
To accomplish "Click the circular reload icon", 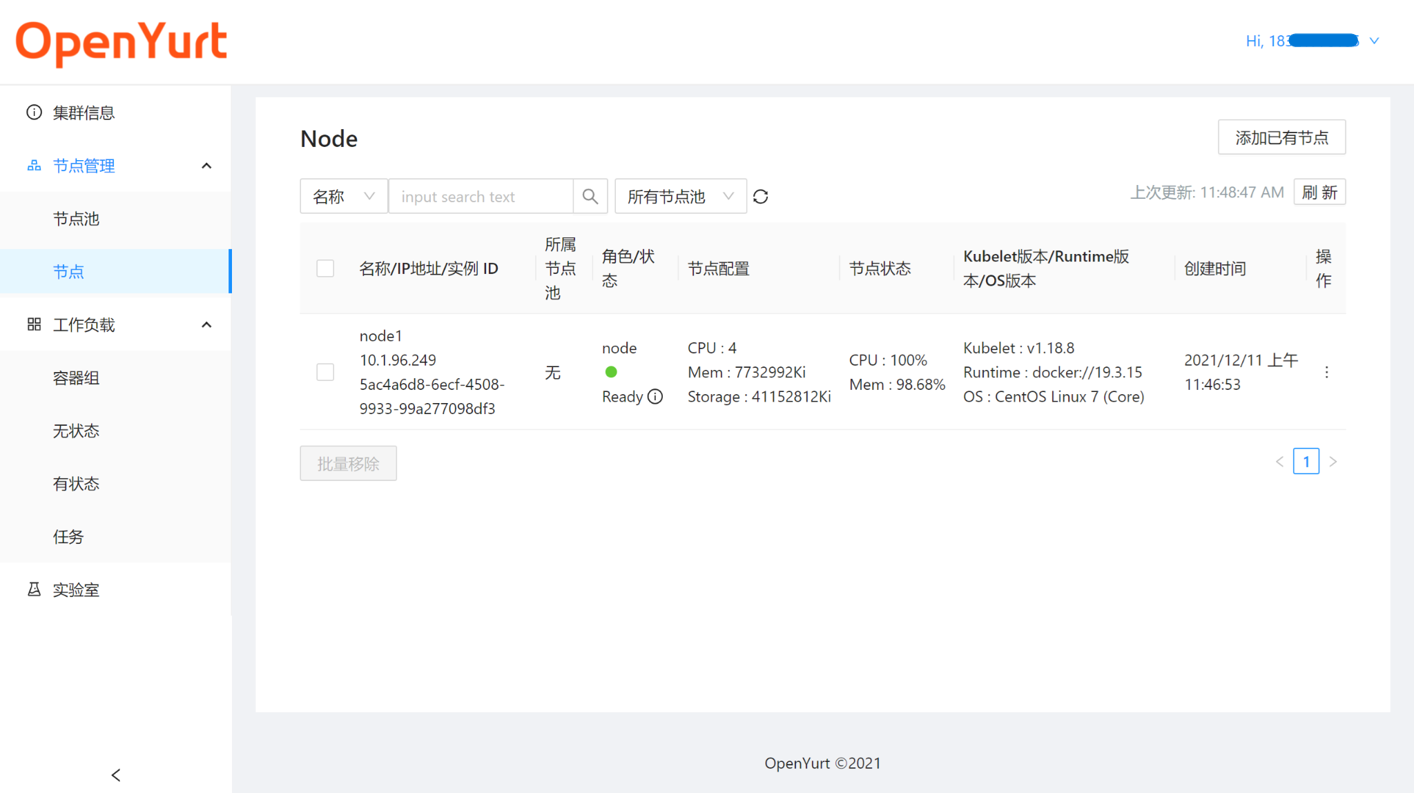I will pos(761,197).
